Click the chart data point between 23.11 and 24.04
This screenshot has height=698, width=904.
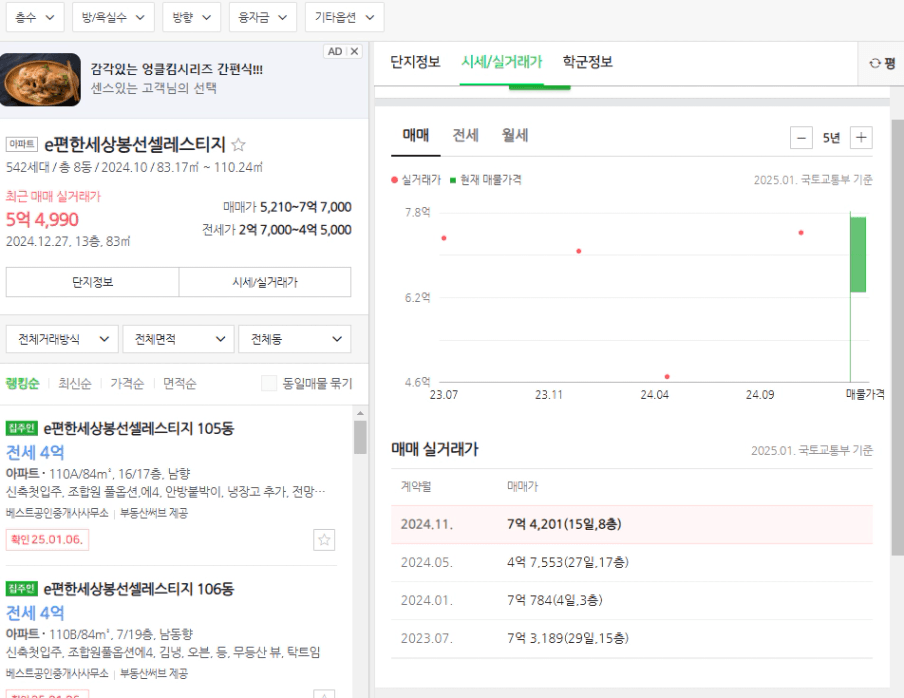pos(579,251)
